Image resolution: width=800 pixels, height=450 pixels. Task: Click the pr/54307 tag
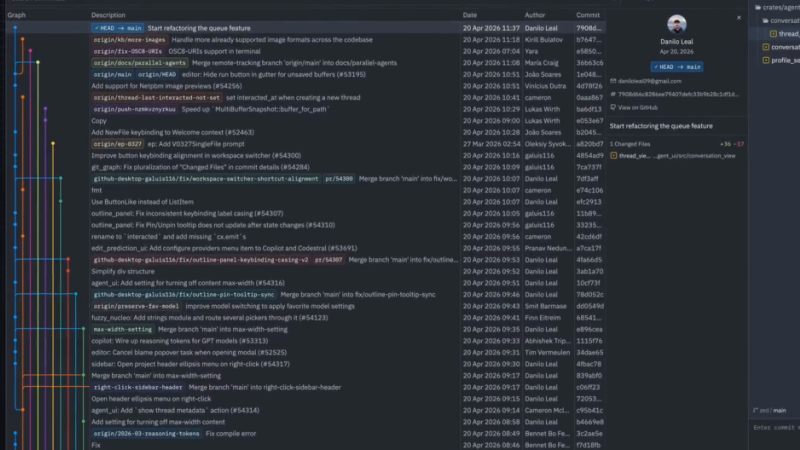click(x=329, y=260)
